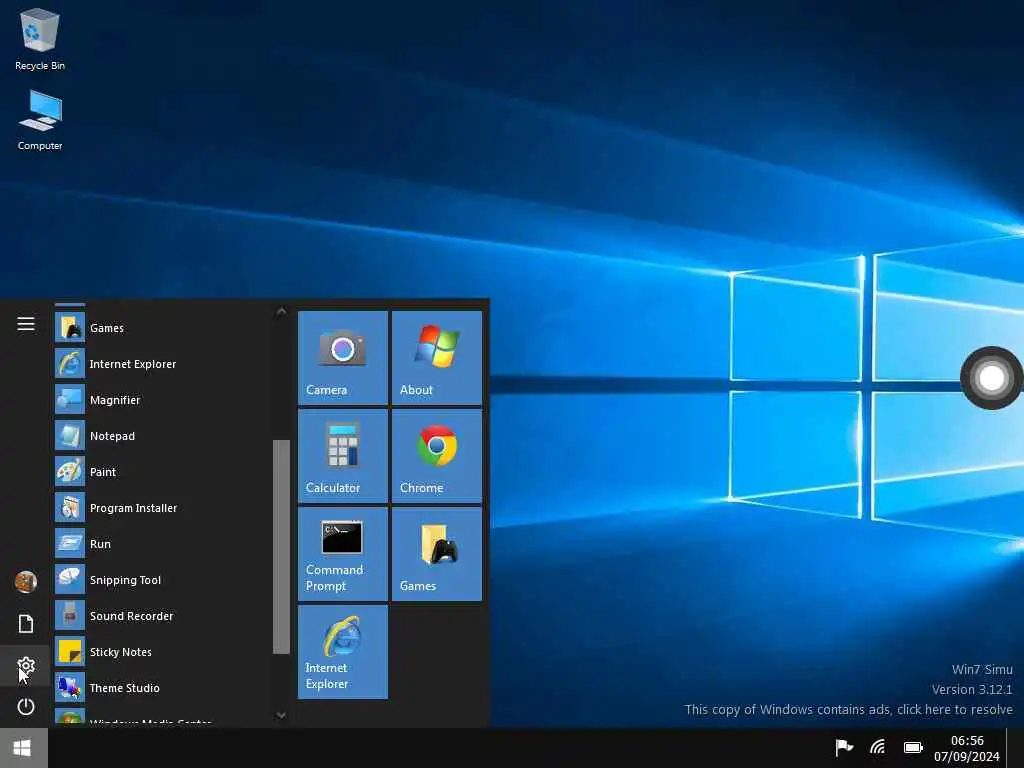Open Sticky Notes from the app list
Viewport: 1024px width, 768px height.
(x=162, y=652)
